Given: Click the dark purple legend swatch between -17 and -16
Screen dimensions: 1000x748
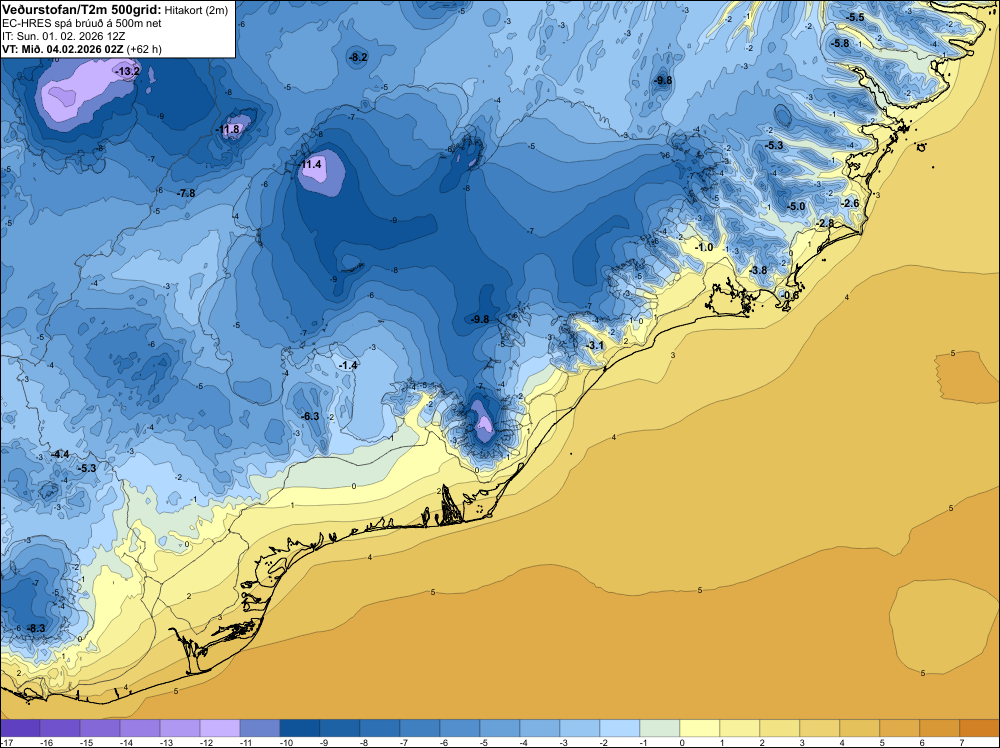Looking at the screenshot, I should coord(20,728).
